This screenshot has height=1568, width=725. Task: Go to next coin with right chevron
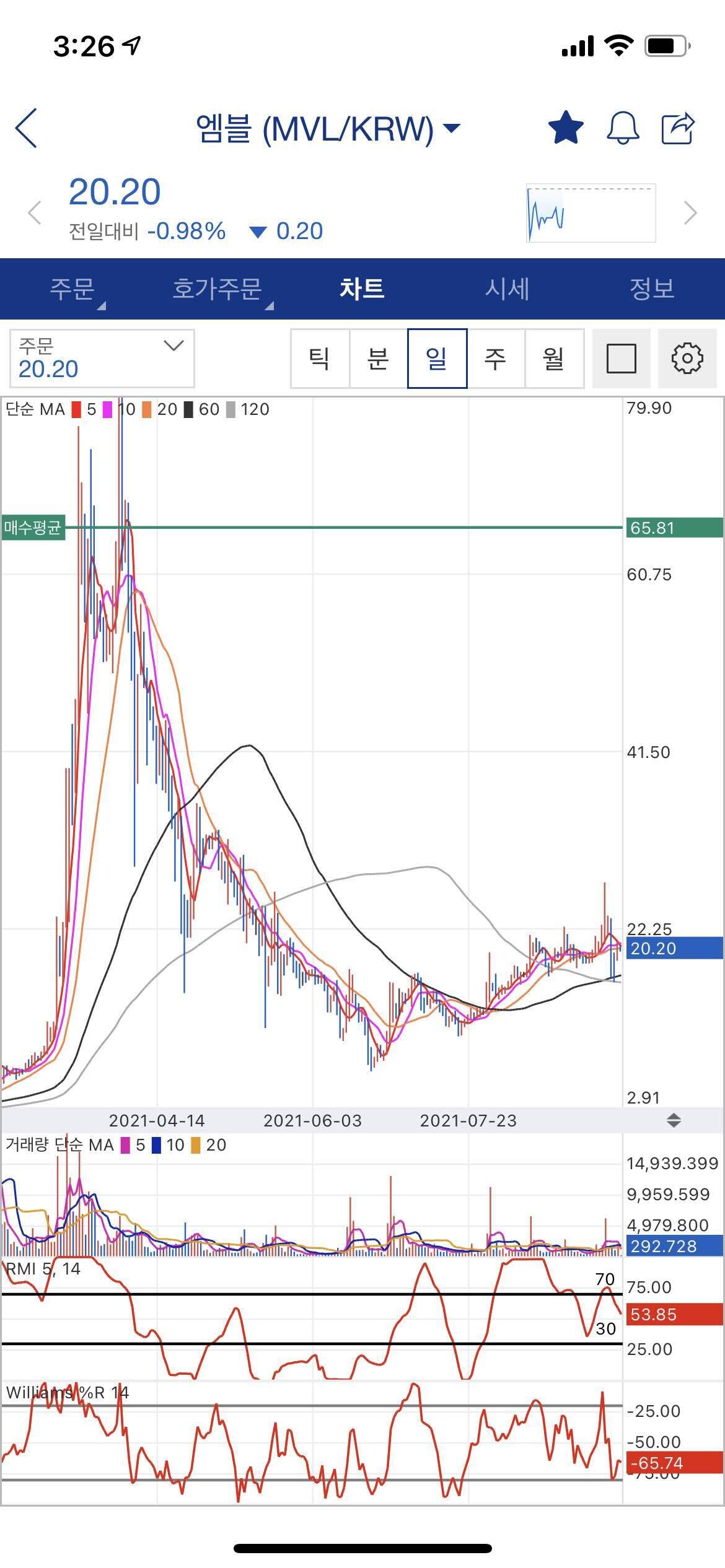(690, 213)
